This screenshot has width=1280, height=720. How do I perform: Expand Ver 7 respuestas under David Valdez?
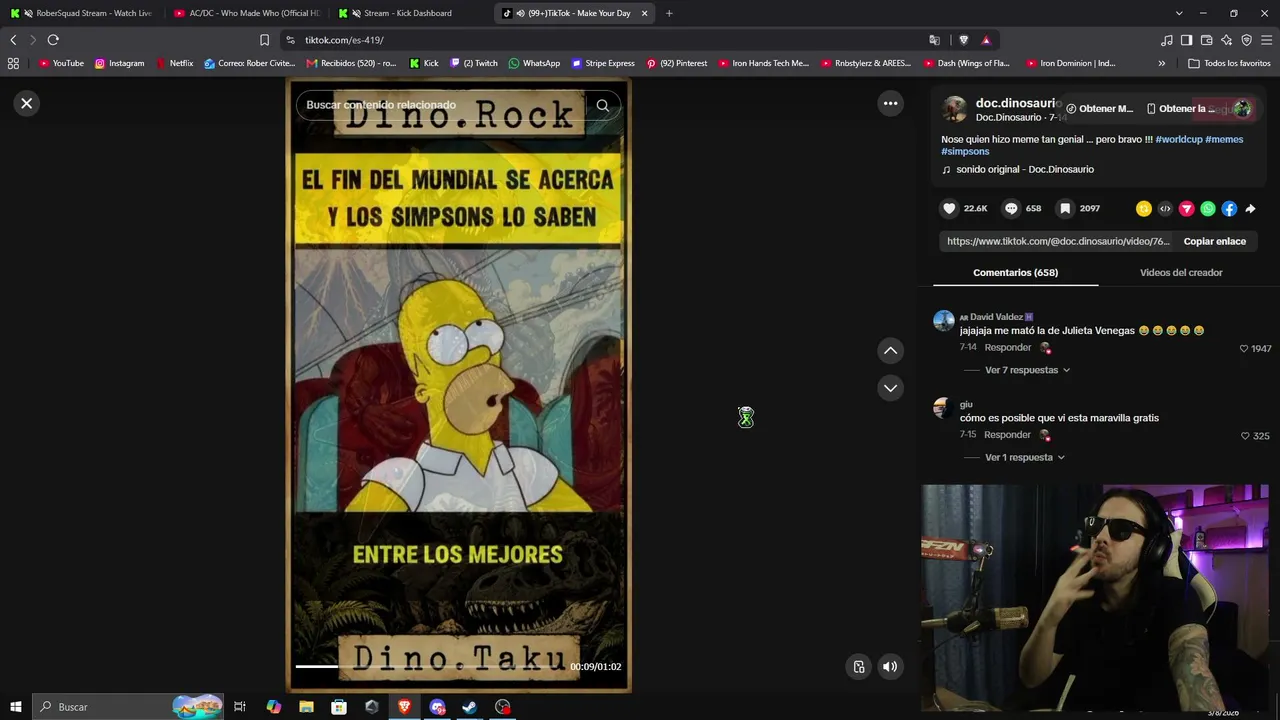[x=1027, y=370]
